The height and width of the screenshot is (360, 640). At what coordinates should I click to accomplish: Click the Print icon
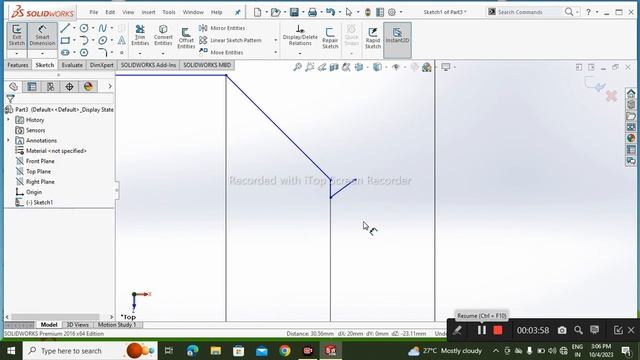pyautogui.click(x=312, y=12)
